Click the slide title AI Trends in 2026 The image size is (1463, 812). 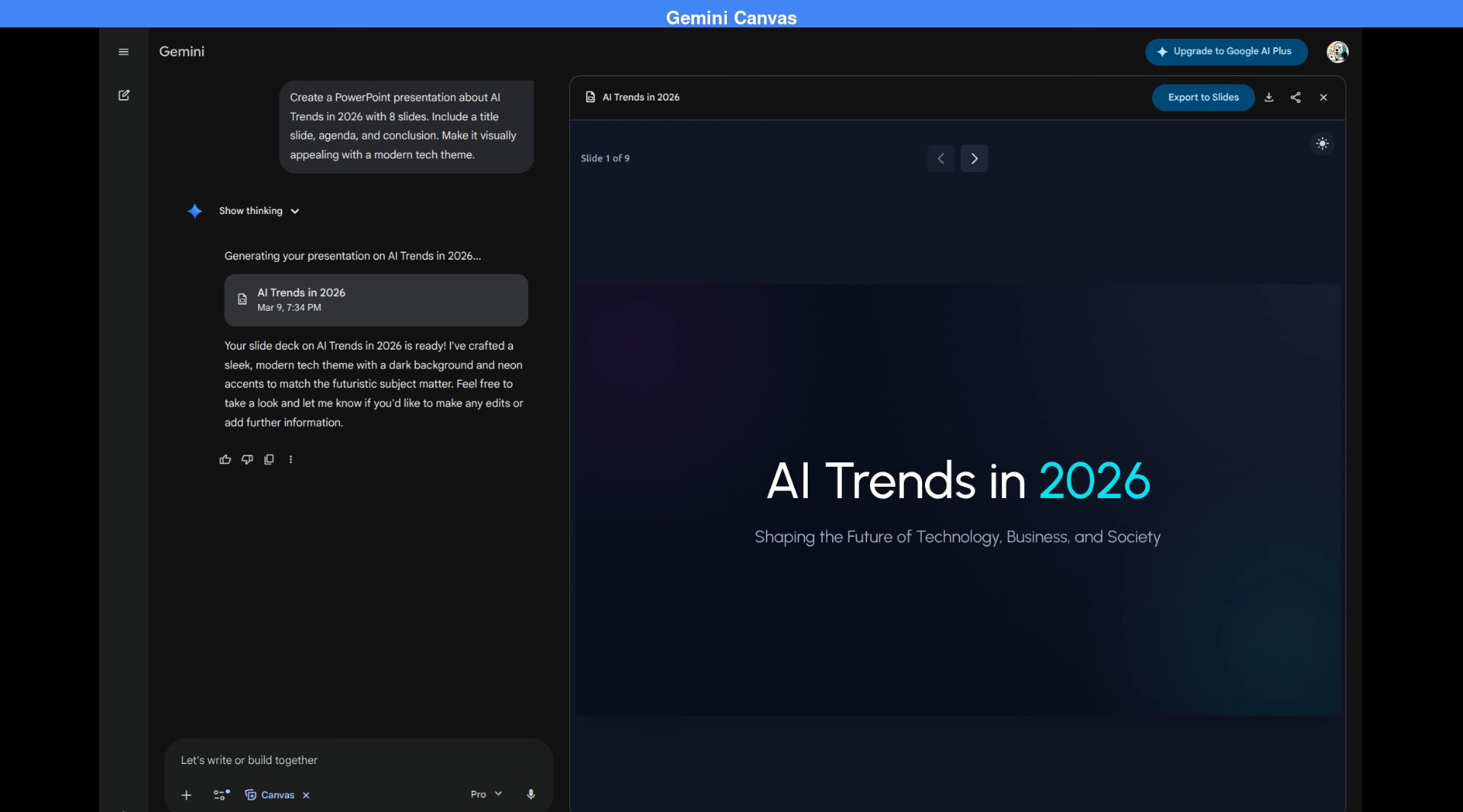coord(958,481)
